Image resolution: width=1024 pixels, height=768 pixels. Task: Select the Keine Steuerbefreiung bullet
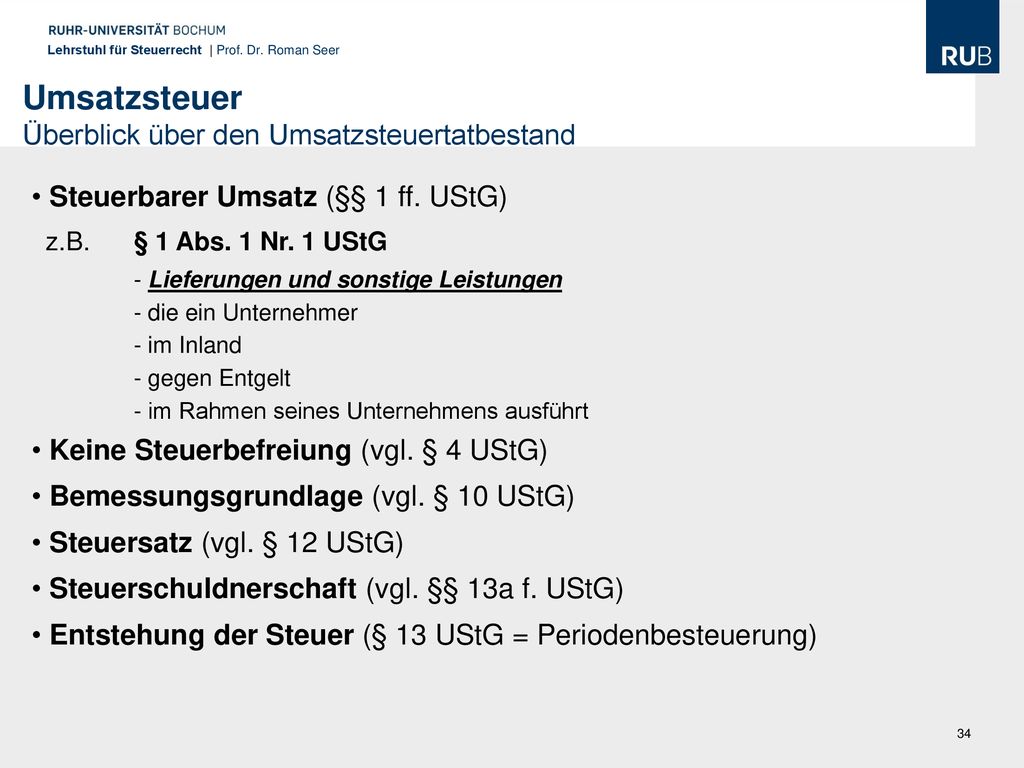(x=289, y=451)
